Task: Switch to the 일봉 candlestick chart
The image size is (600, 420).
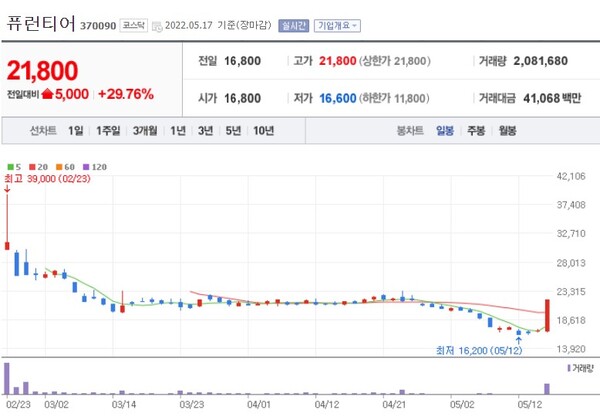Action: point(445,131)
